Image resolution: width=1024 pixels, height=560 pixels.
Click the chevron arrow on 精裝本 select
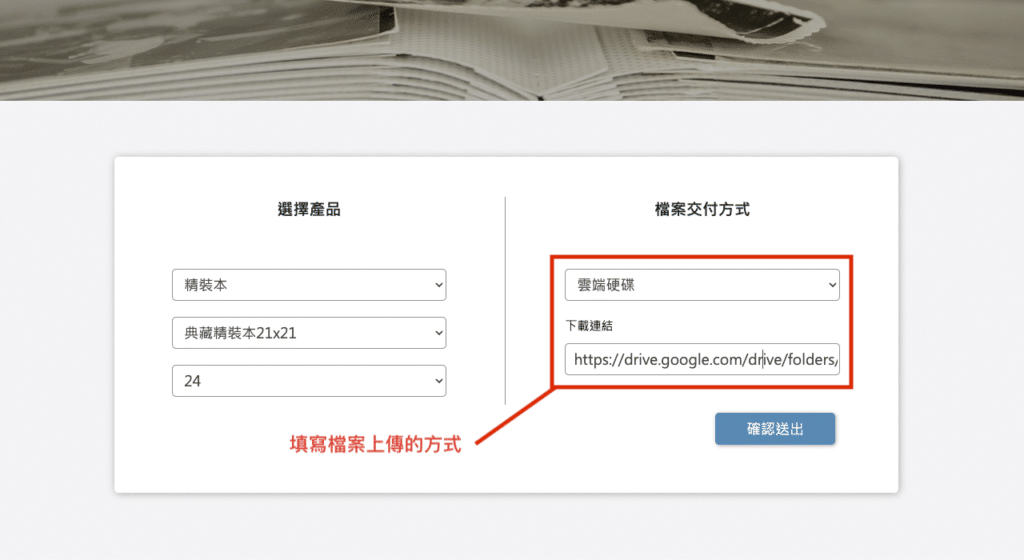[437, 285]
